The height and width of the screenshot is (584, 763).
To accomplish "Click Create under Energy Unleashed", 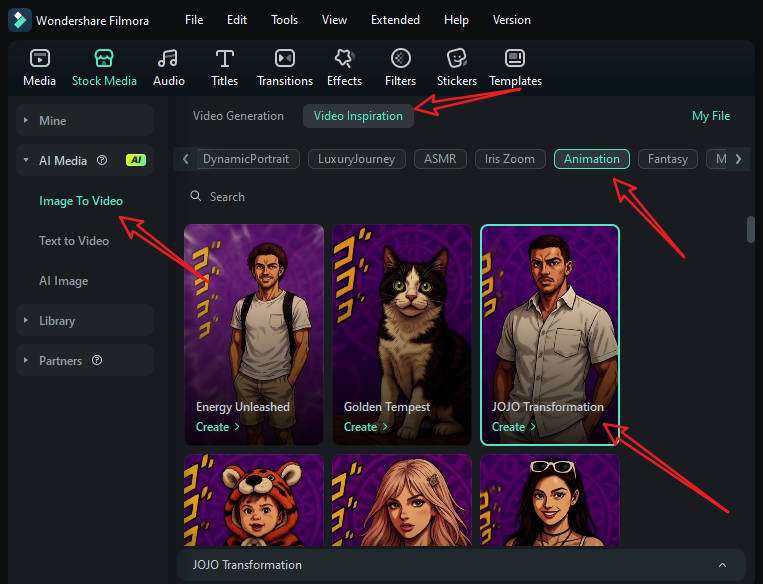I will (217, 427).
